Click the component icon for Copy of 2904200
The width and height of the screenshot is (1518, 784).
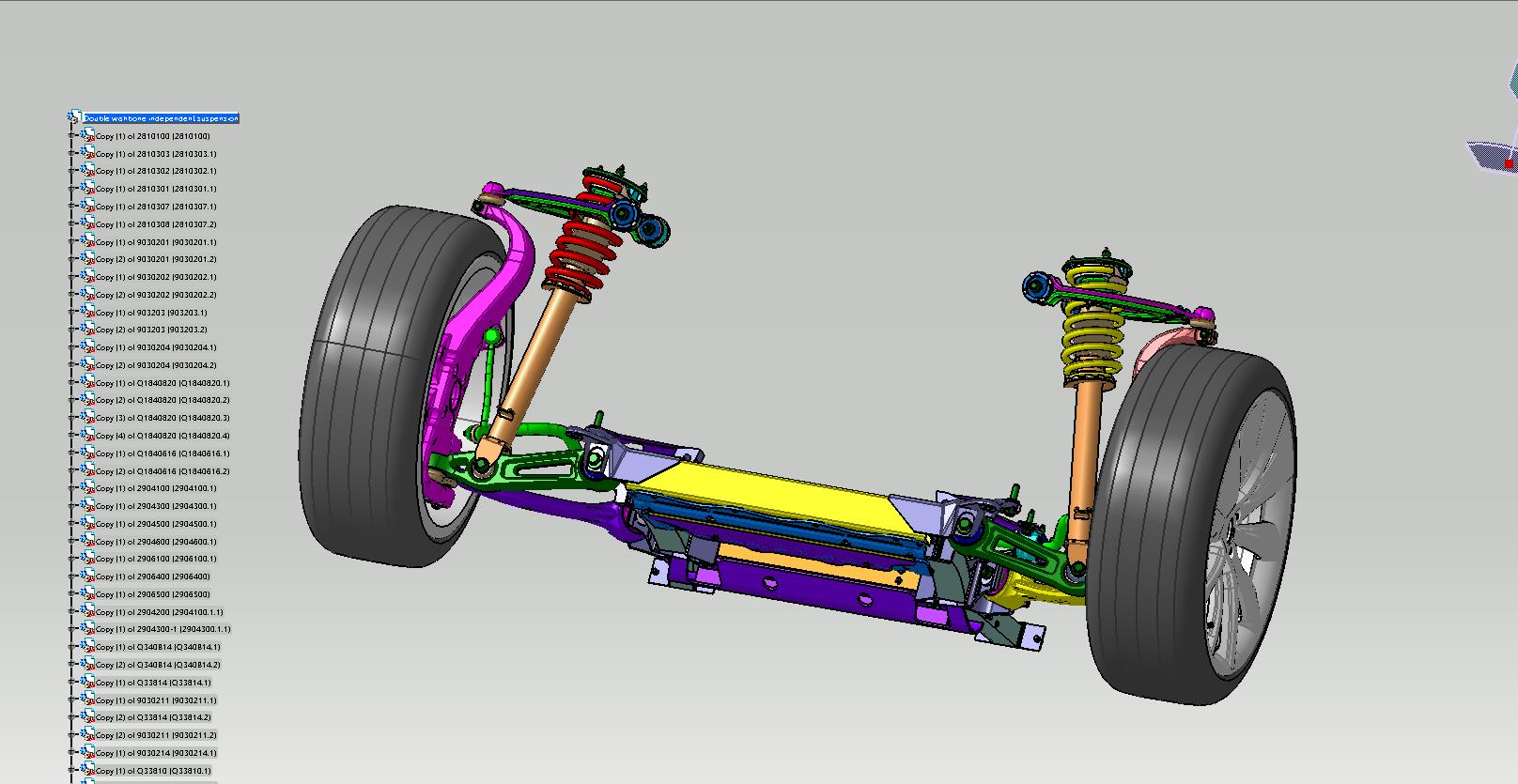88,612
